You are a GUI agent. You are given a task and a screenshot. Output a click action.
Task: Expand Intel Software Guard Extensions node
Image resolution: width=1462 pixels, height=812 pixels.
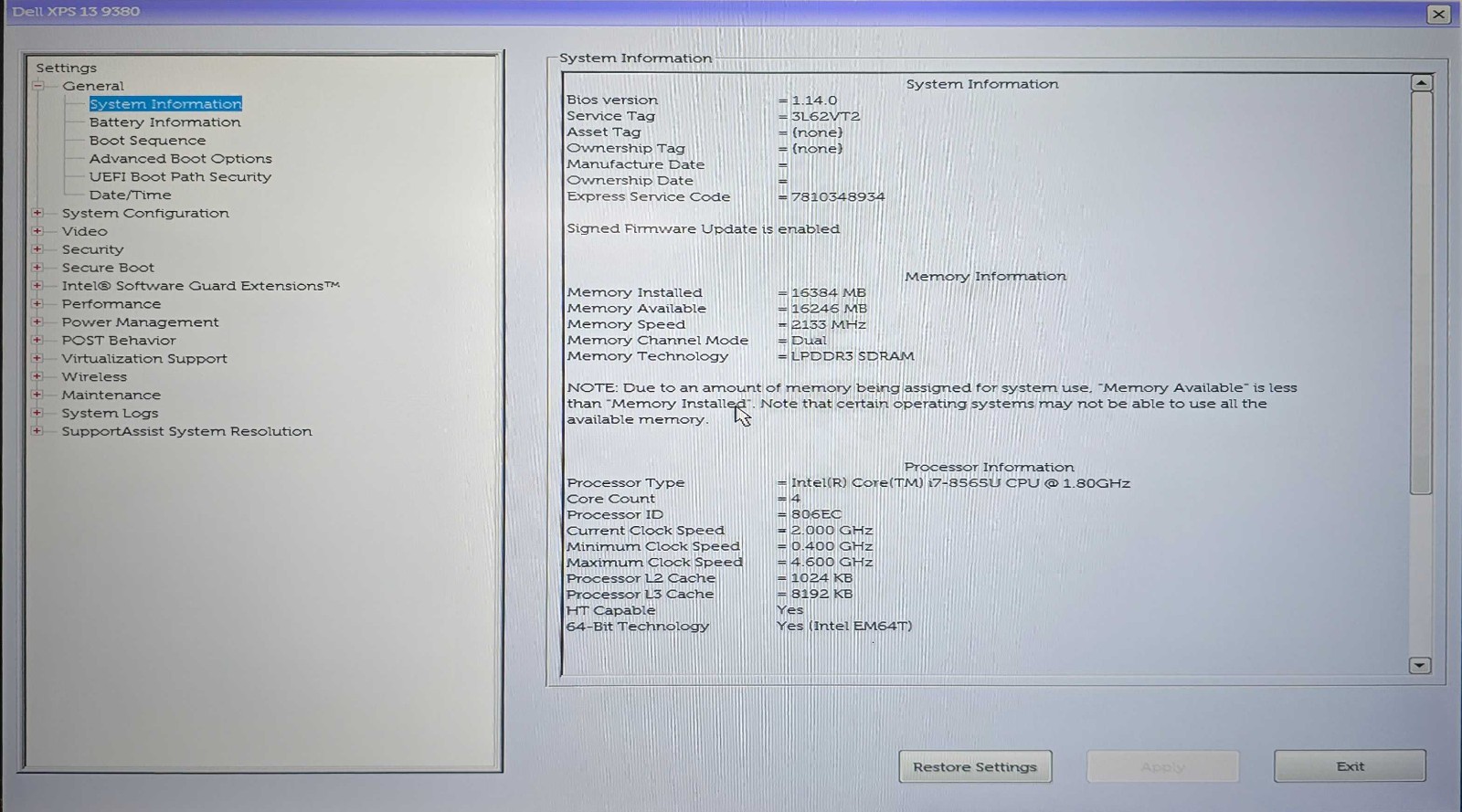[x=37, y=286]
